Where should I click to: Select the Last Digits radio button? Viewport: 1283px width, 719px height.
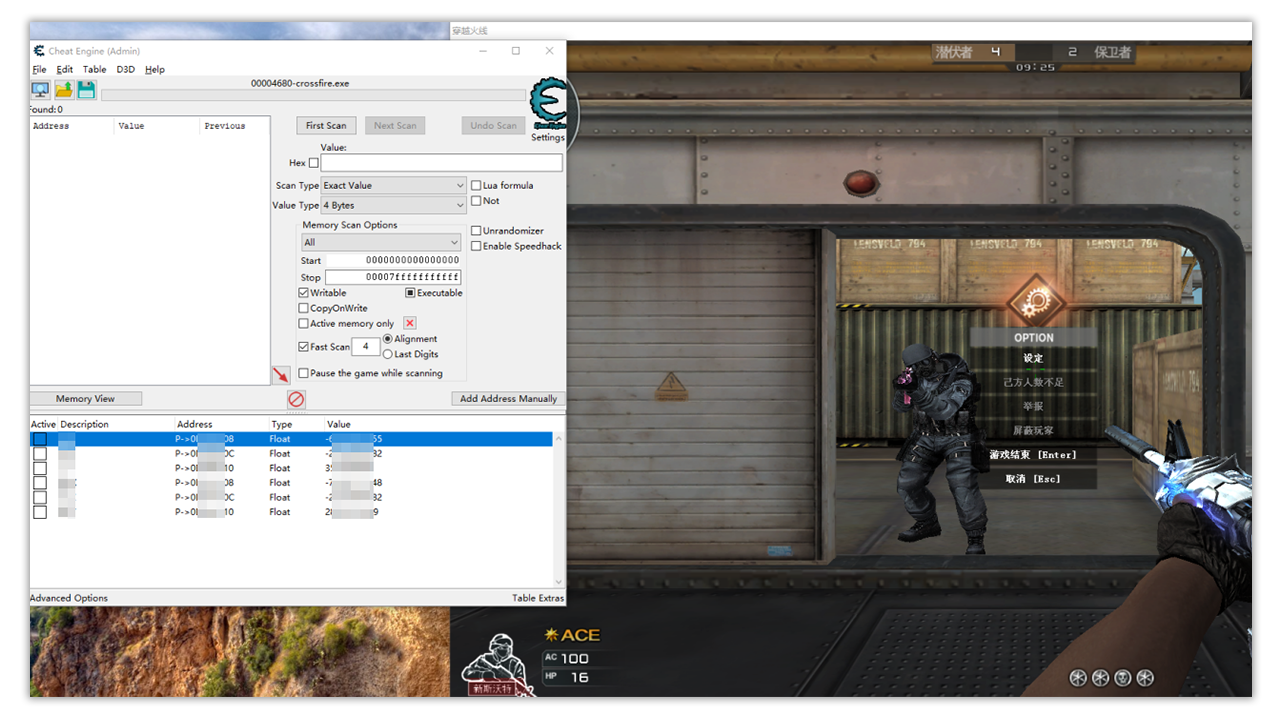388,354
